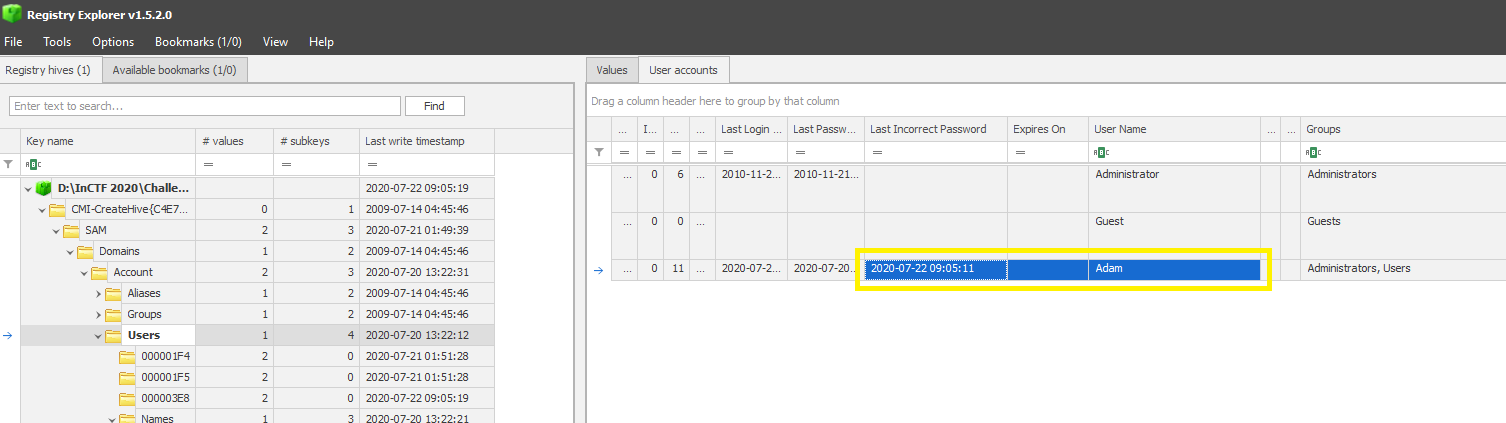Collapse the SAM key node
Screen dimensions: 1506x423
click(x=56, y=230)
